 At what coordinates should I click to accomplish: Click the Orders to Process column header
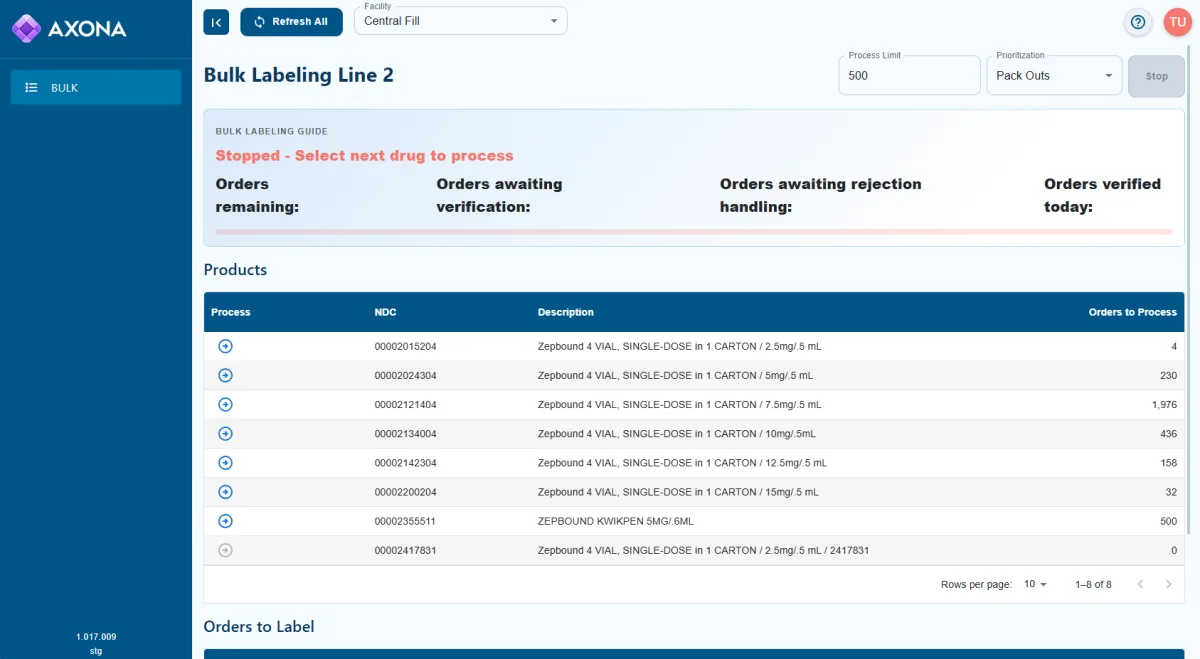pyautogui.click(x=1133, y=312)
